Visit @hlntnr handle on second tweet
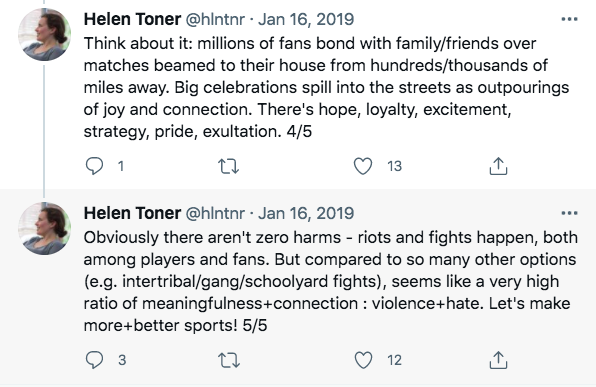The height and width of the screenshot is (387, 596). (x=215, y=213)
